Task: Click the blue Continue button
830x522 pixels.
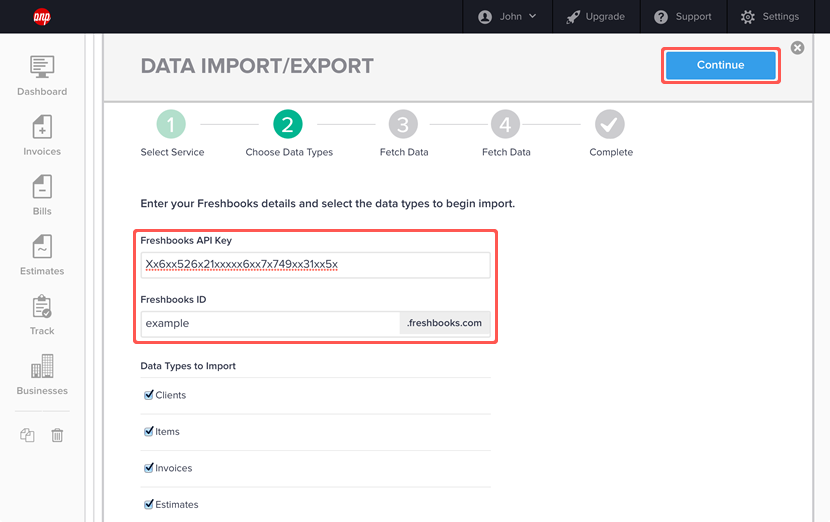Action: coord(720,65)
